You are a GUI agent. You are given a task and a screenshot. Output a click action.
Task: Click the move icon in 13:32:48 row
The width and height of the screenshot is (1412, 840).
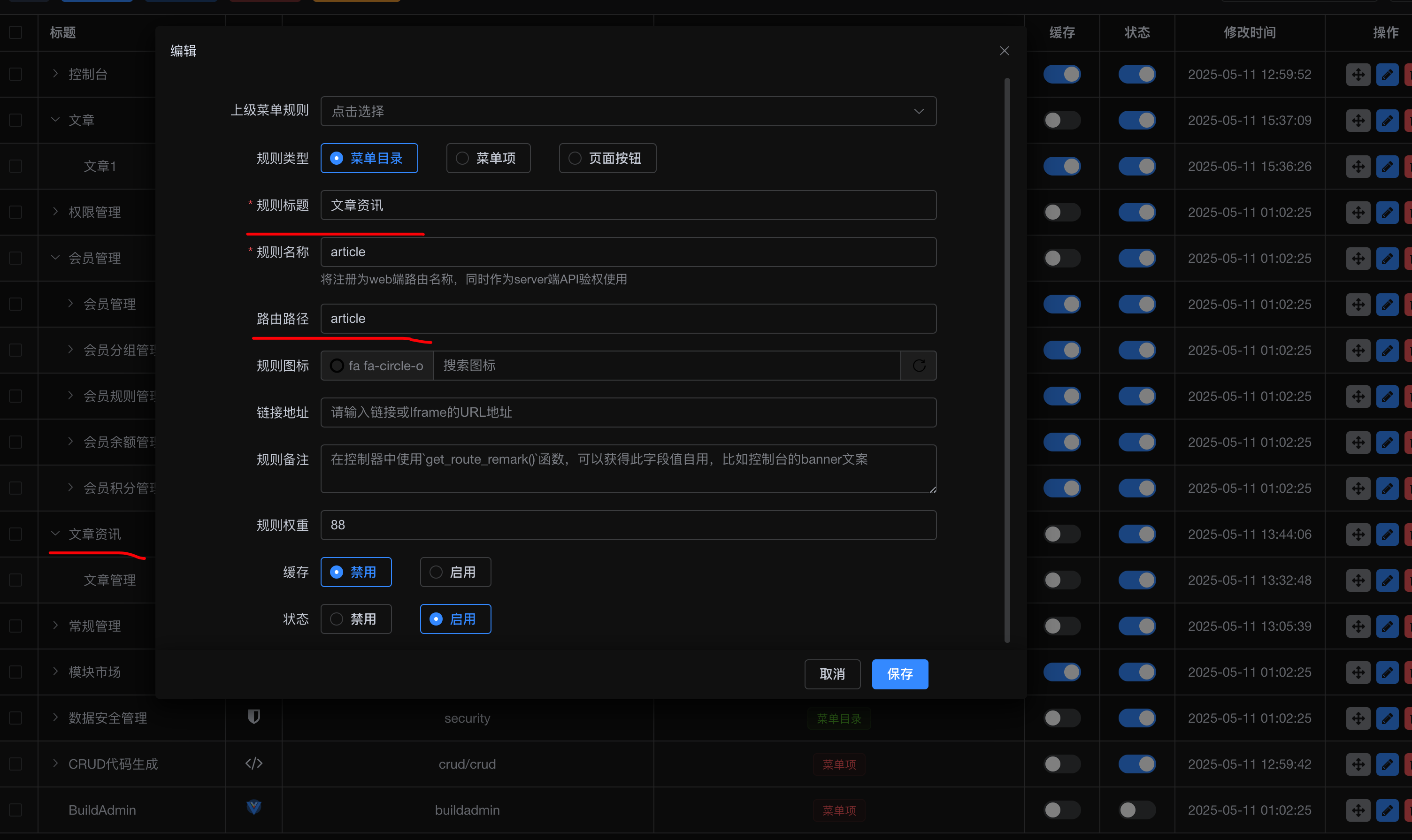pyautogui.click(x=1358, y=580)
